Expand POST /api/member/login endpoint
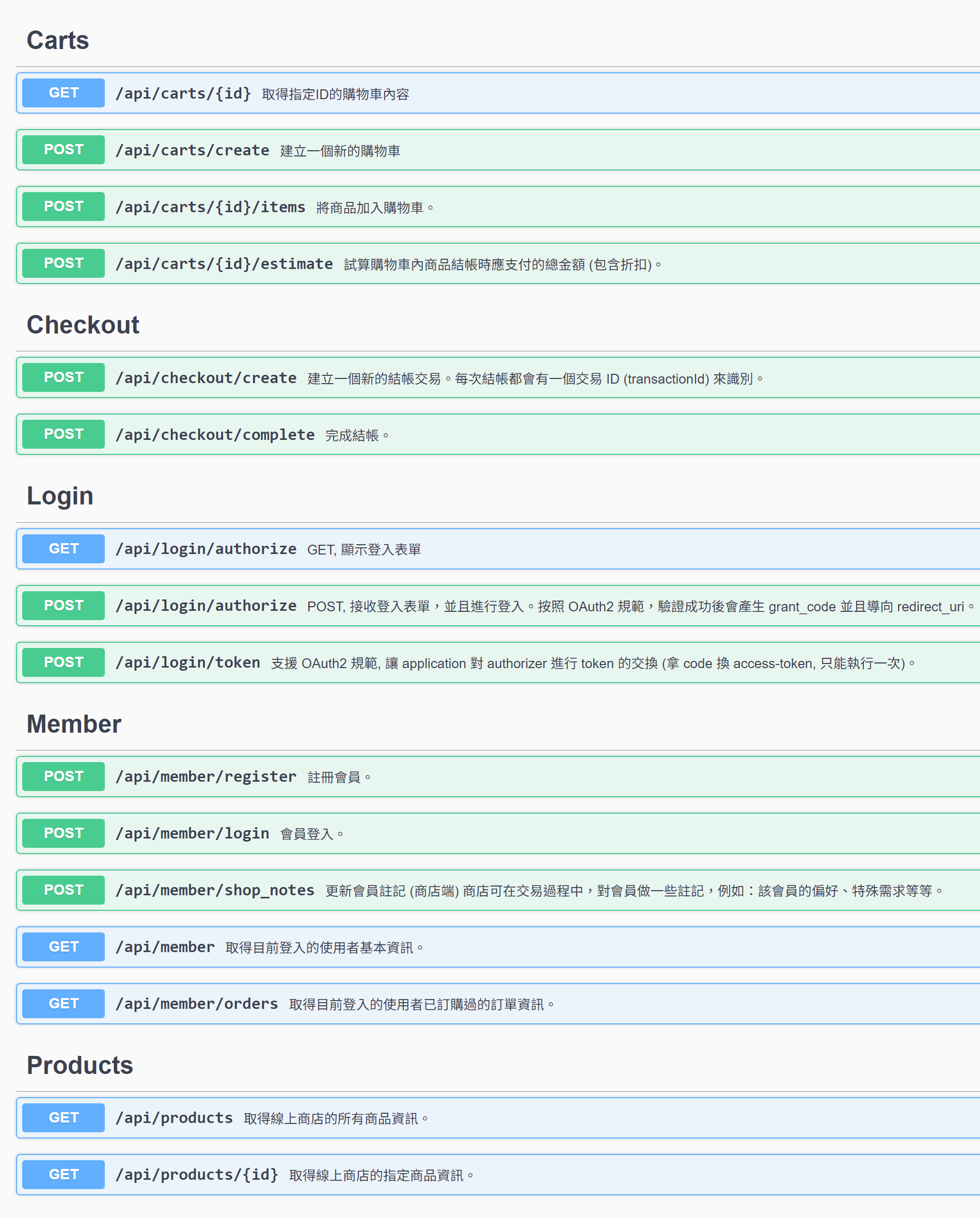 pos(192,833)
